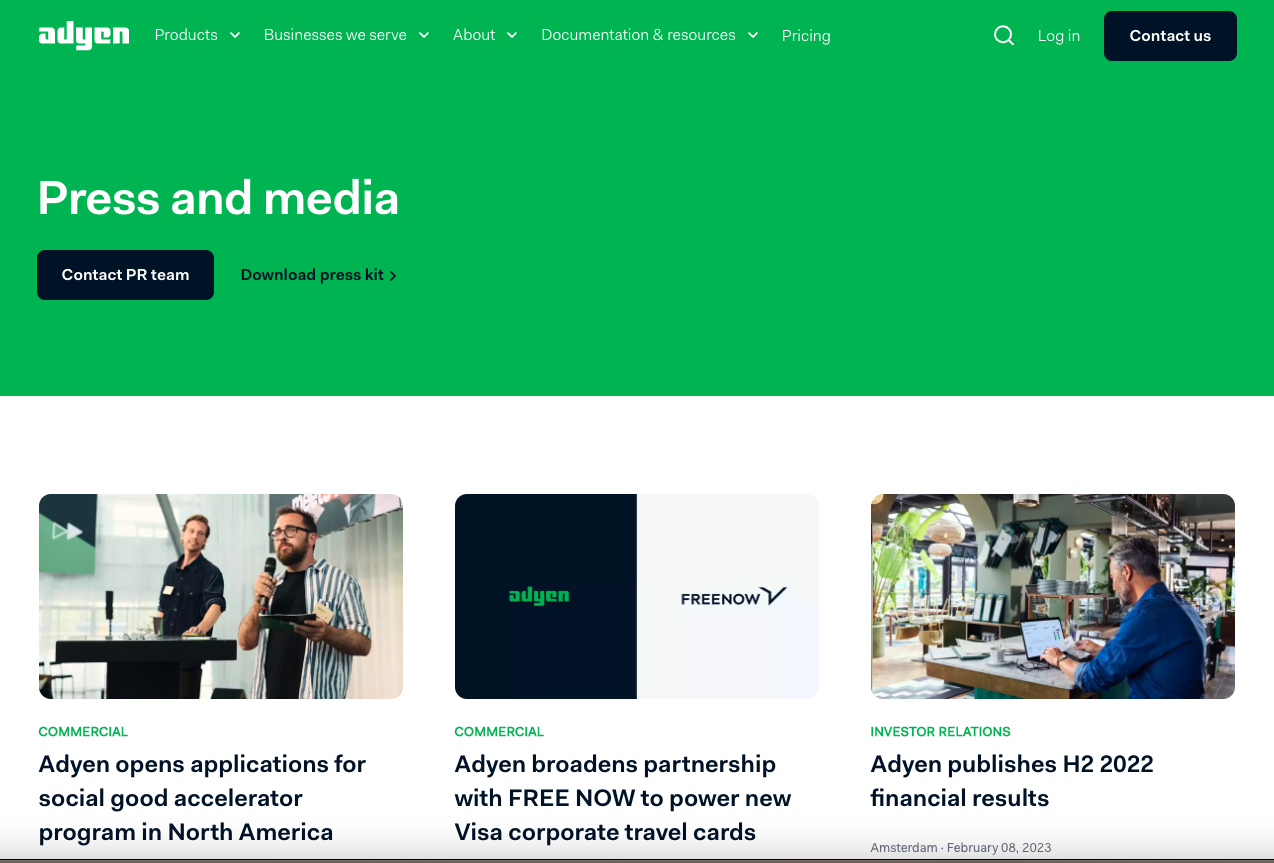The height and width of the screenshot is (863, 1274).
Task: Open the H2 2022 results article image
Action: coord(1053,596)
